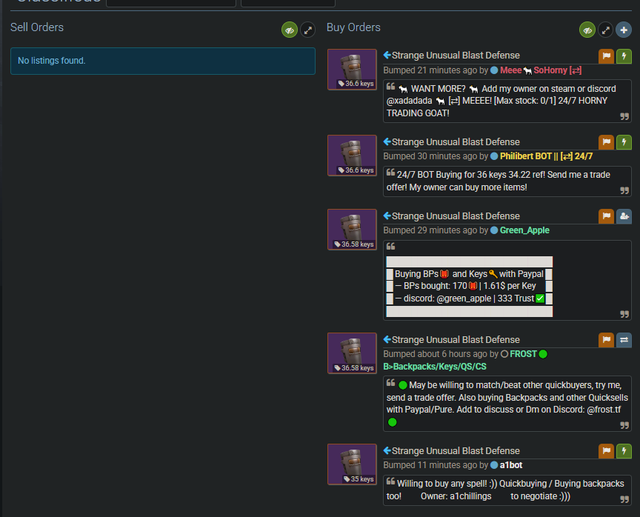Select Green_Apple's 'Buying BPs and Keys' comment

pos(507,280)
